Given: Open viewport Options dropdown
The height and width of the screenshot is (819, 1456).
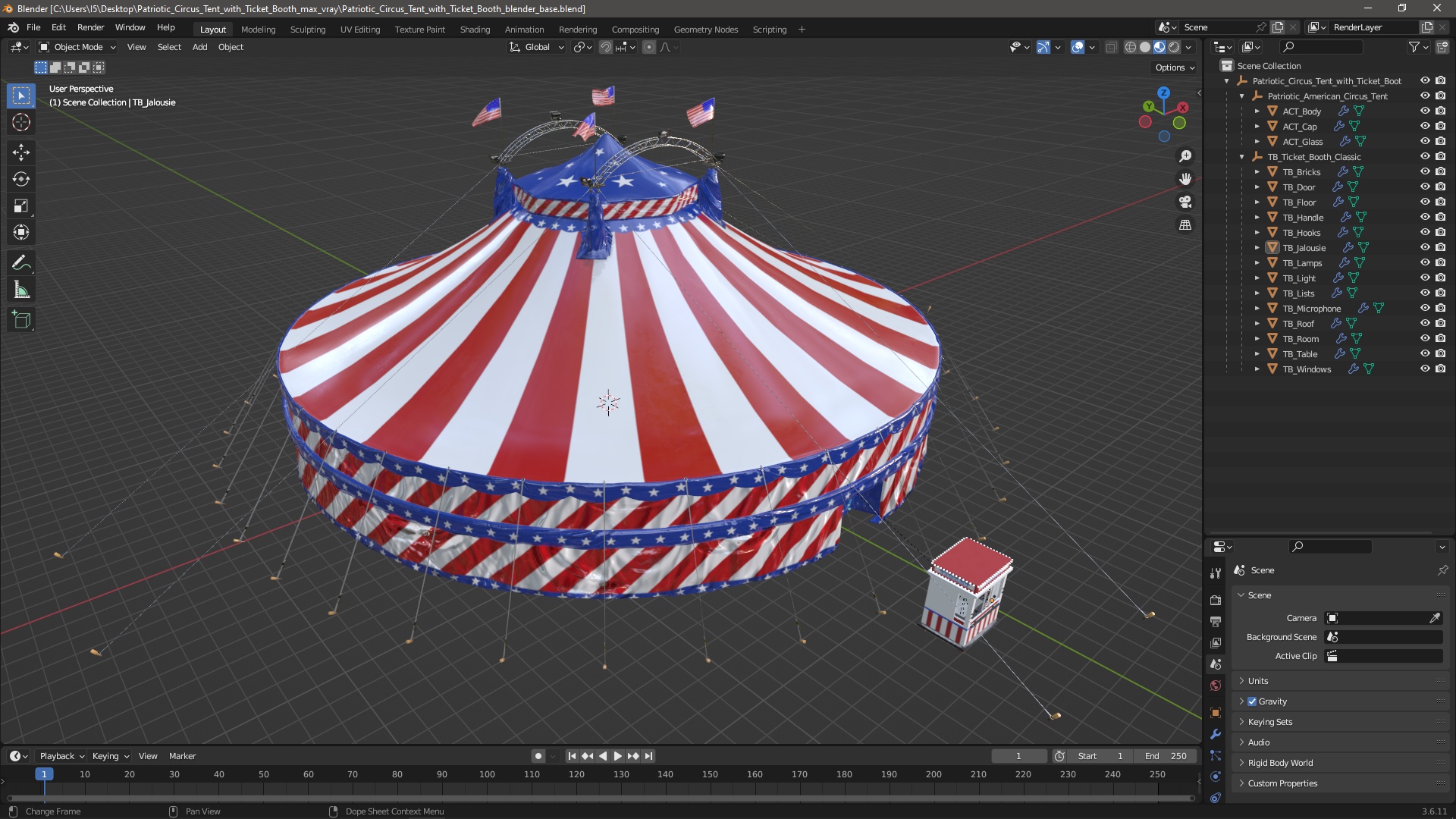Looking at the screenshot, I should click(1175, 67).
